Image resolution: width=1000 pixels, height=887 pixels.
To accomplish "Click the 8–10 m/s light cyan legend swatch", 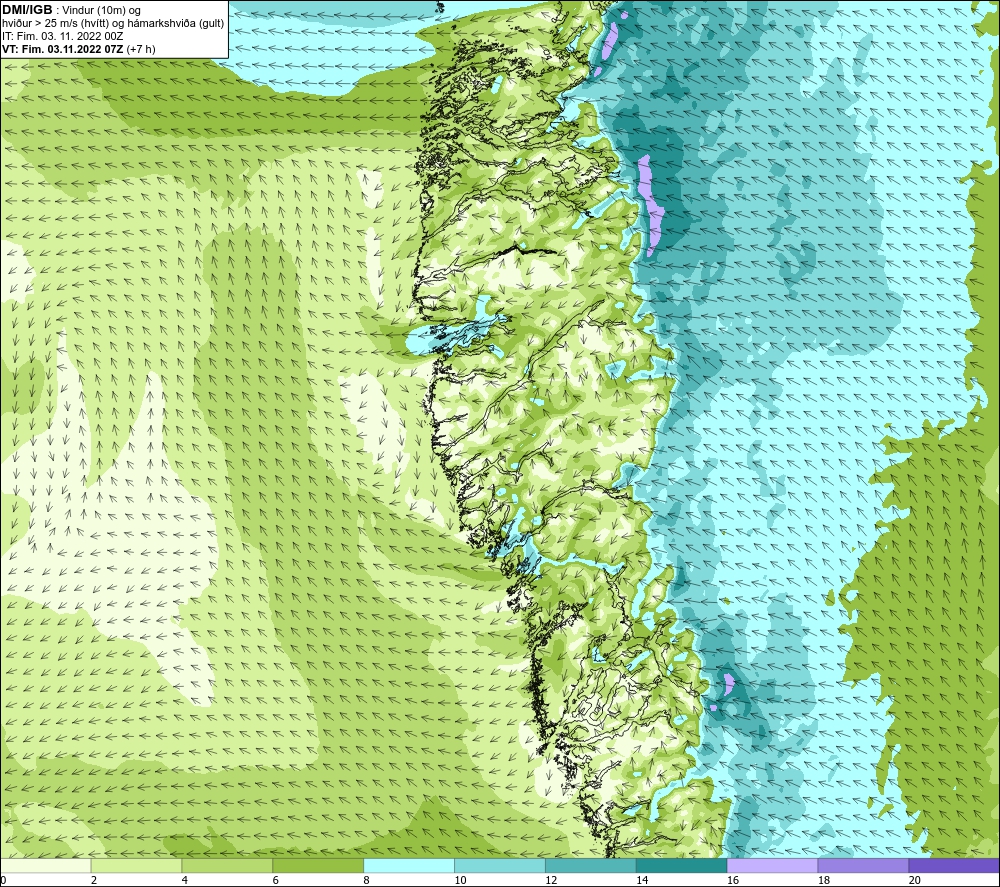I will (409, 865).
